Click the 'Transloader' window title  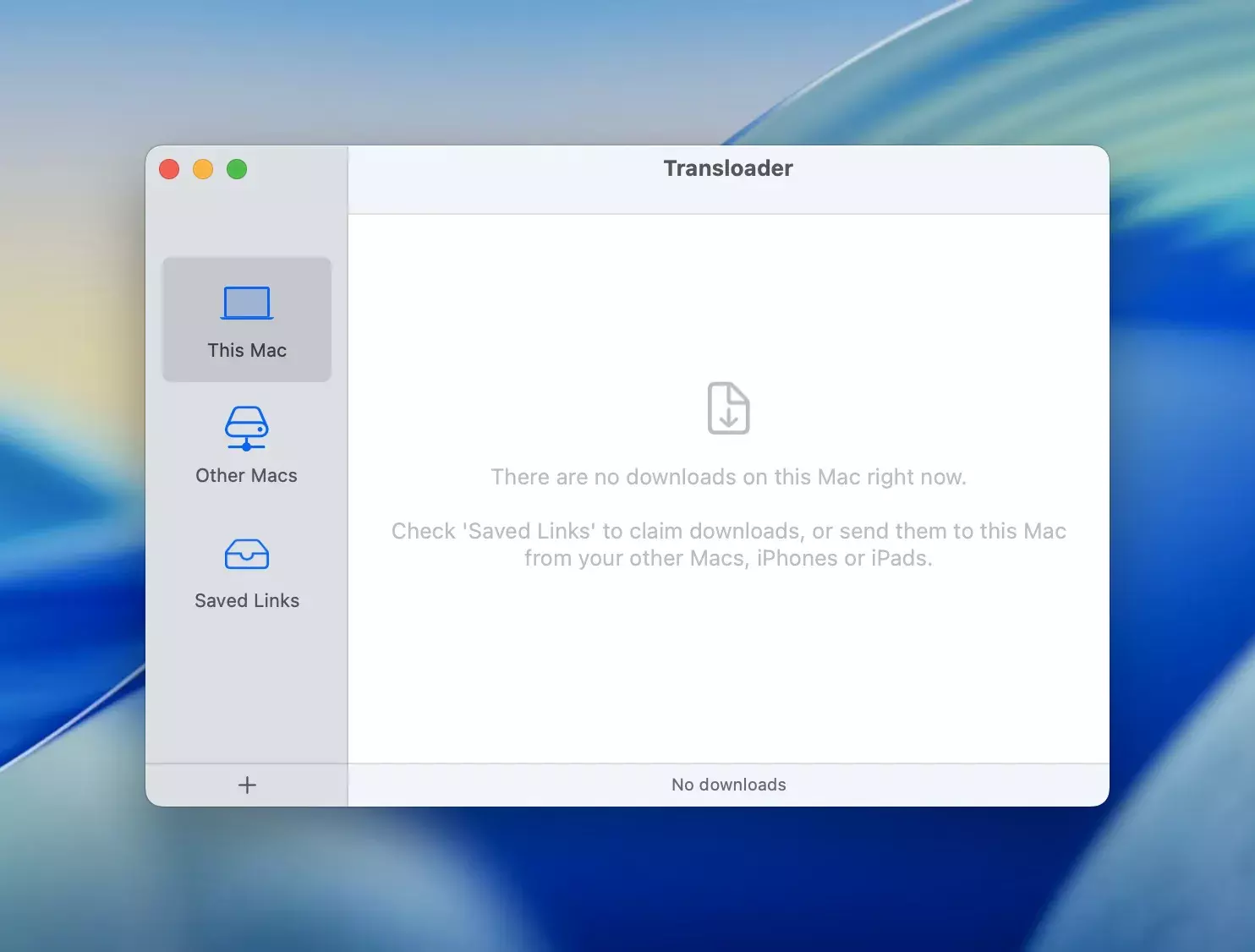click(728, 168)
